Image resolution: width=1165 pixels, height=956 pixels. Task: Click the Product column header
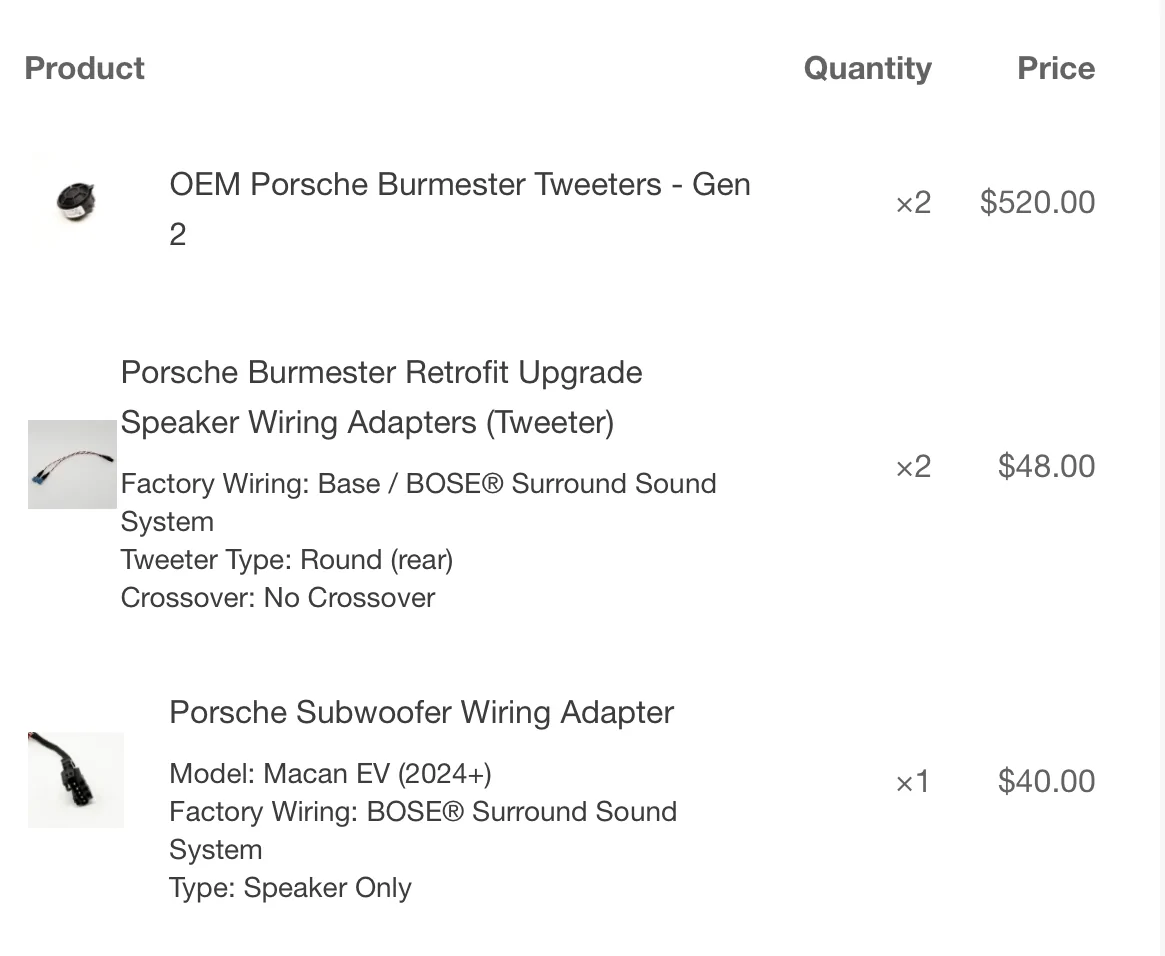click(85, 68)
